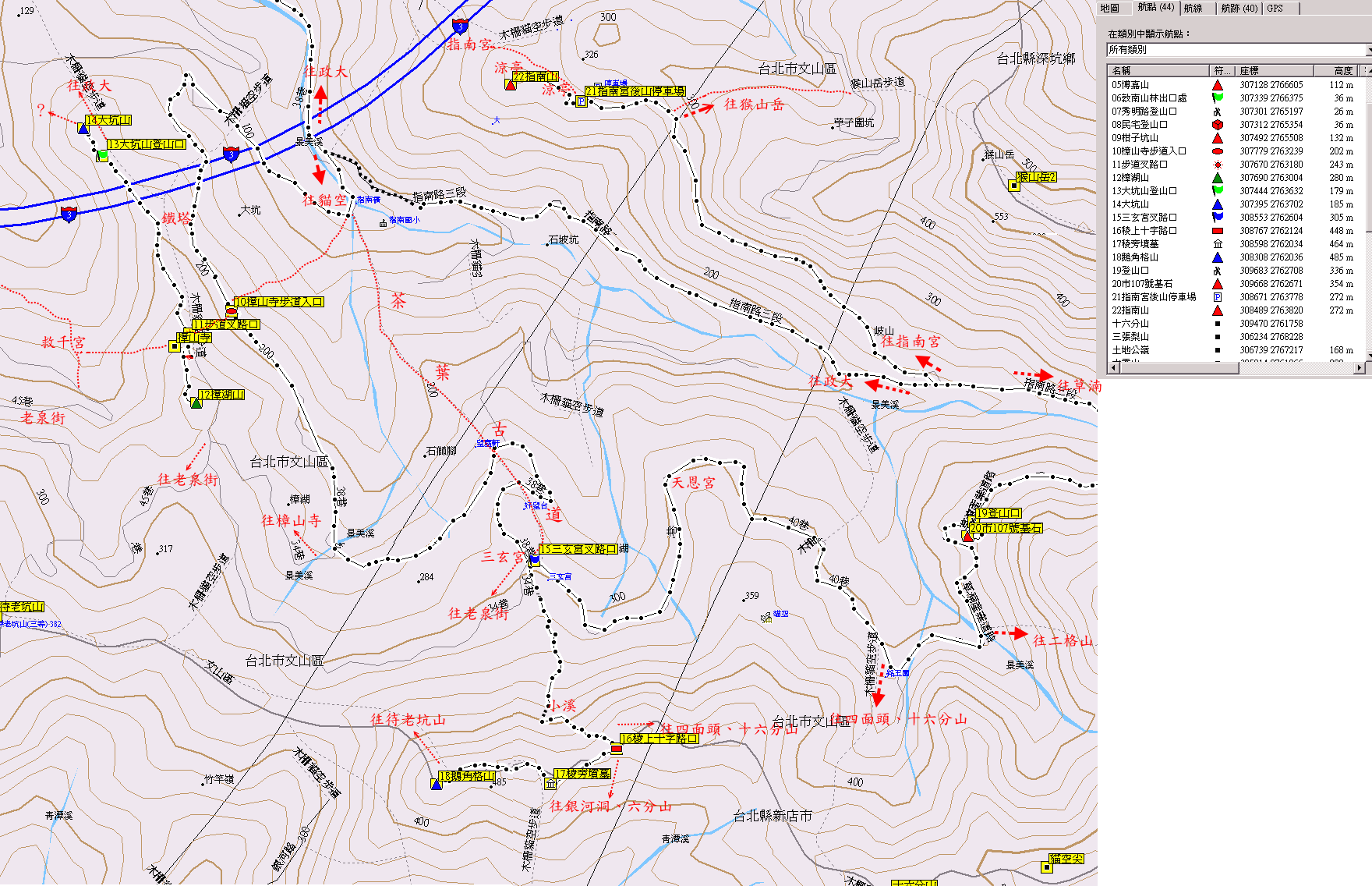Click the 10樟山寺步道入口 red oval marker

(232, 311)
